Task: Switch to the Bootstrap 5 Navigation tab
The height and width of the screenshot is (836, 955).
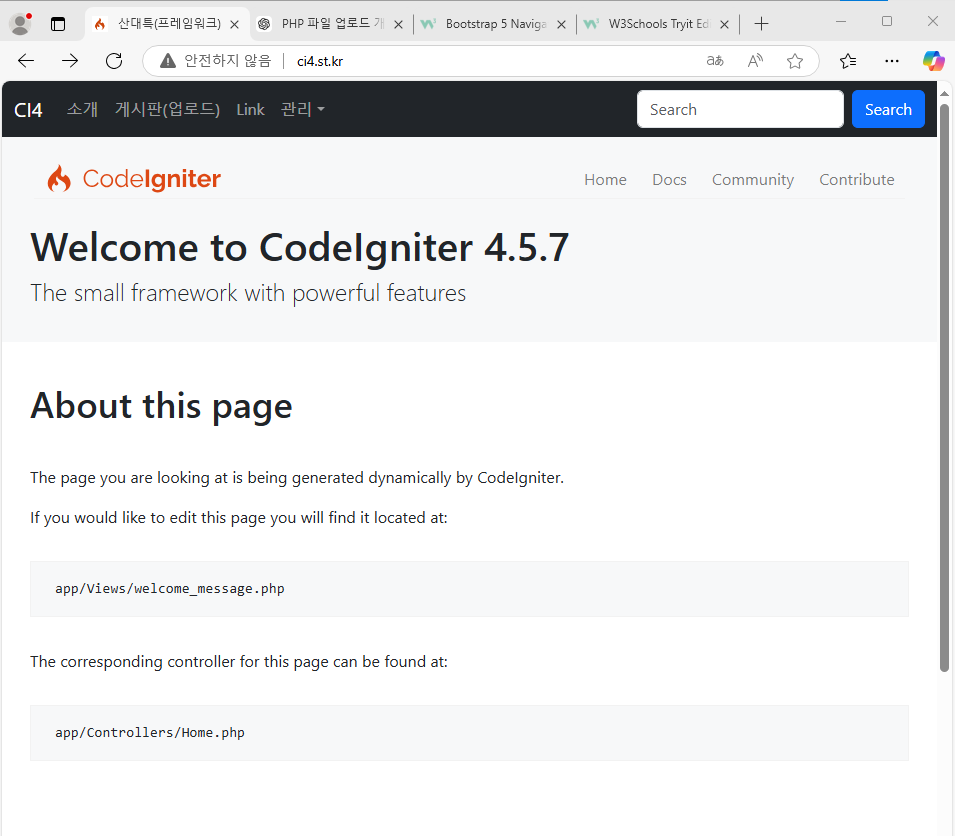Action: pyautogui.click(x=495, y=24)
